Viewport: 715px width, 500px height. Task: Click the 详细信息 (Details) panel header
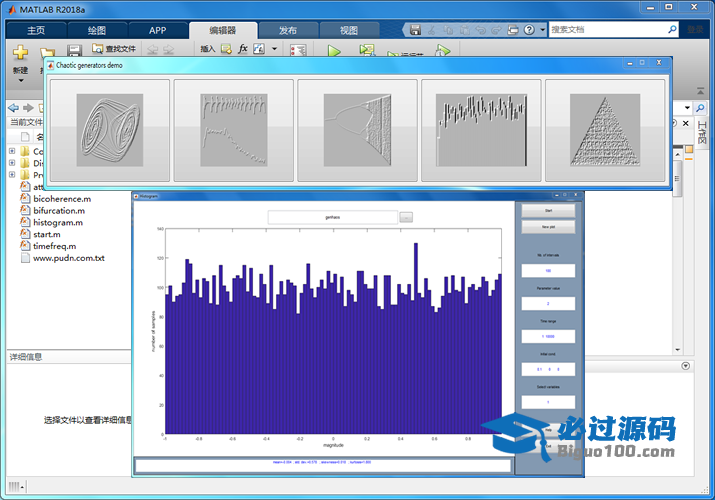pos(69,357)
